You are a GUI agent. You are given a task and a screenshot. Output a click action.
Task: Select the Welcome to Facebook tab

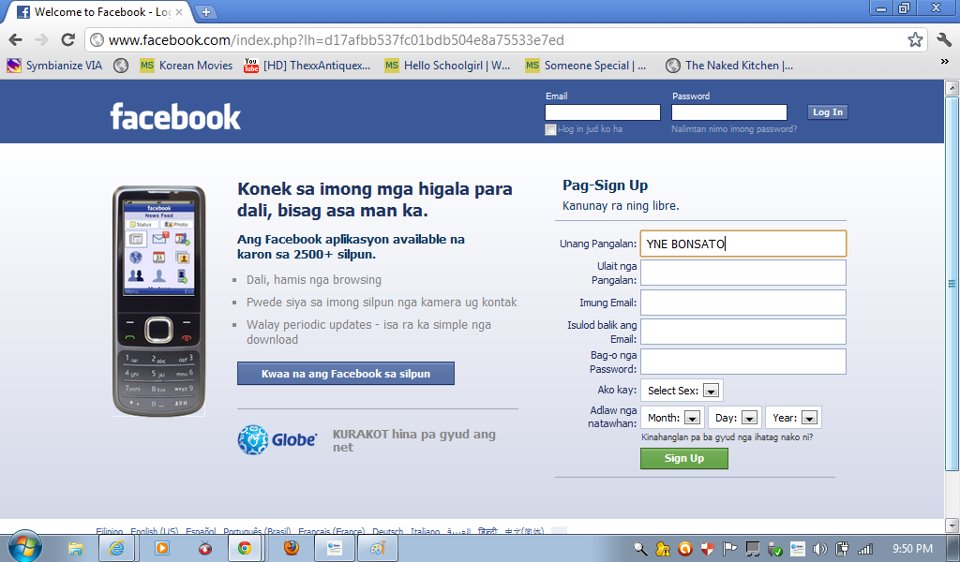(98, 12)
